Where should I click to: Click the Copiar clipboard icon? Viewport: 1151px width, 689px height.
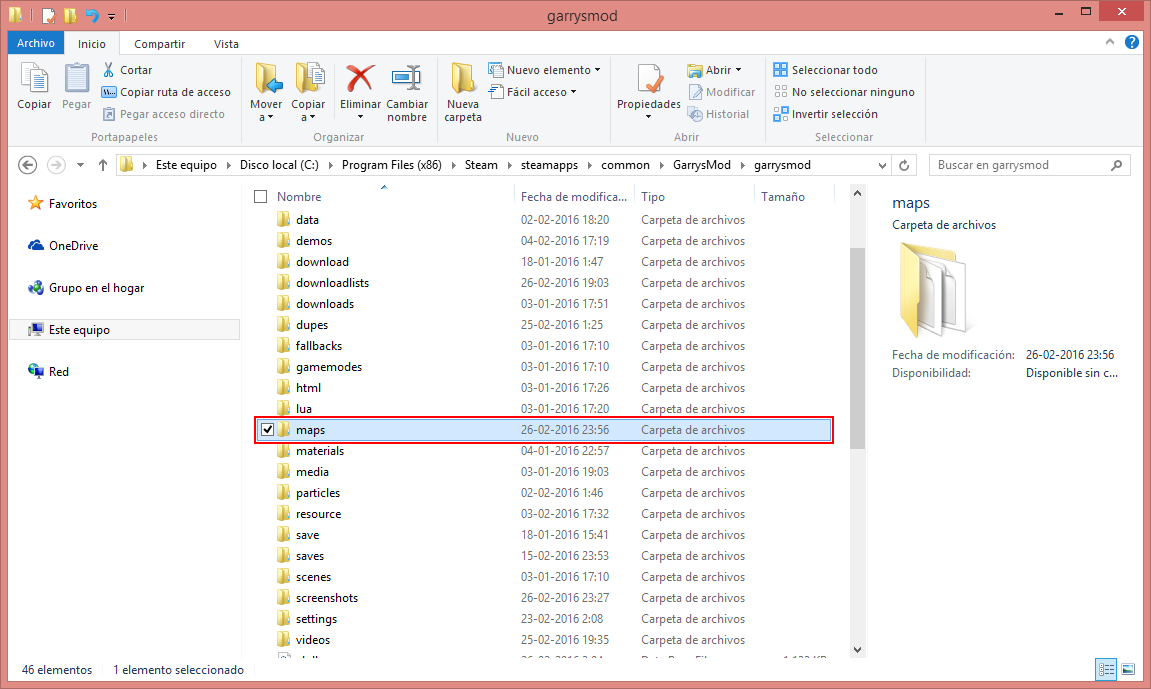[35, 79]
